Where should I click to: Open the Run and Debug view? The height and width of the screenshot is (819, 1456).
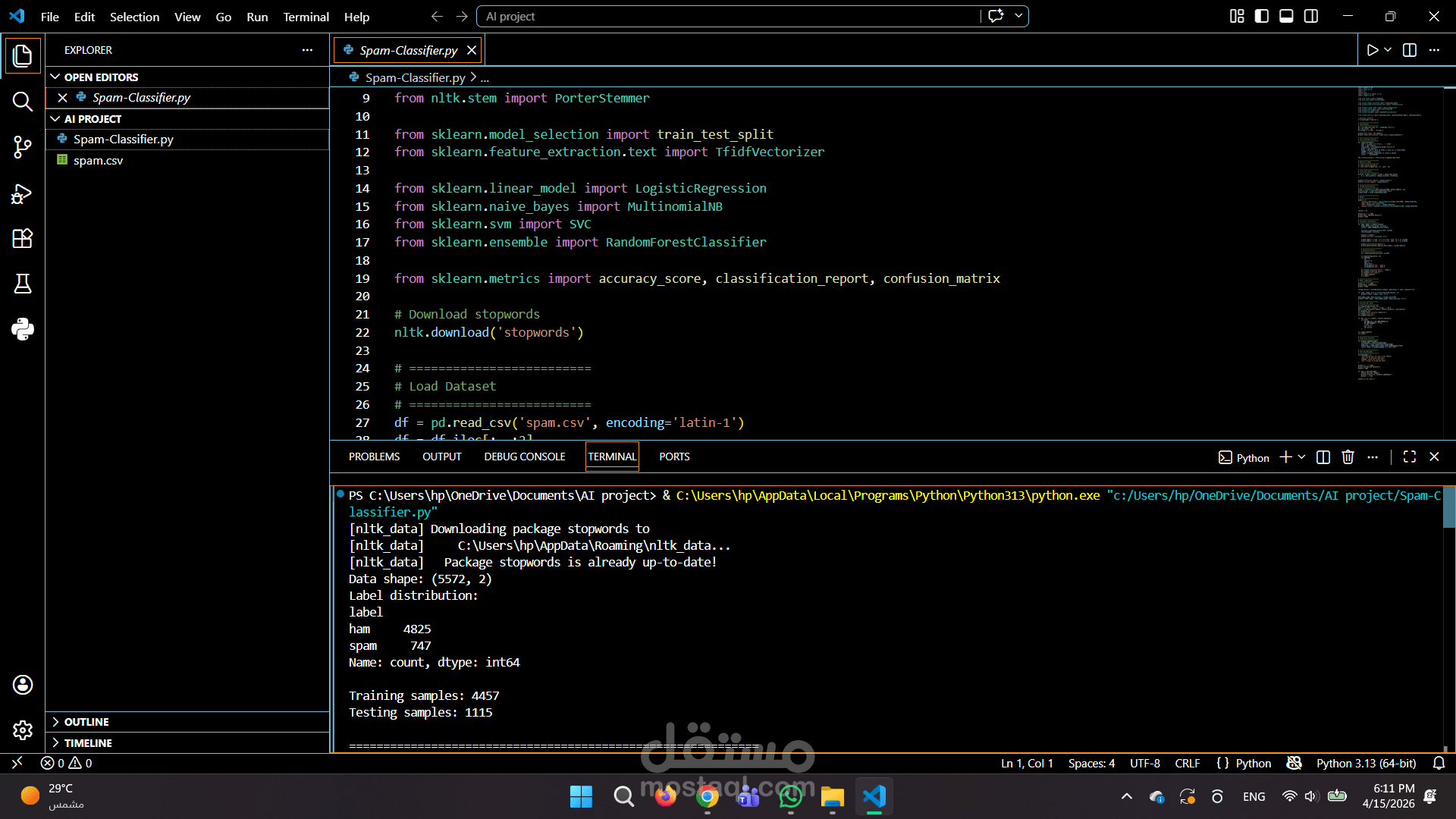point(22,194)
